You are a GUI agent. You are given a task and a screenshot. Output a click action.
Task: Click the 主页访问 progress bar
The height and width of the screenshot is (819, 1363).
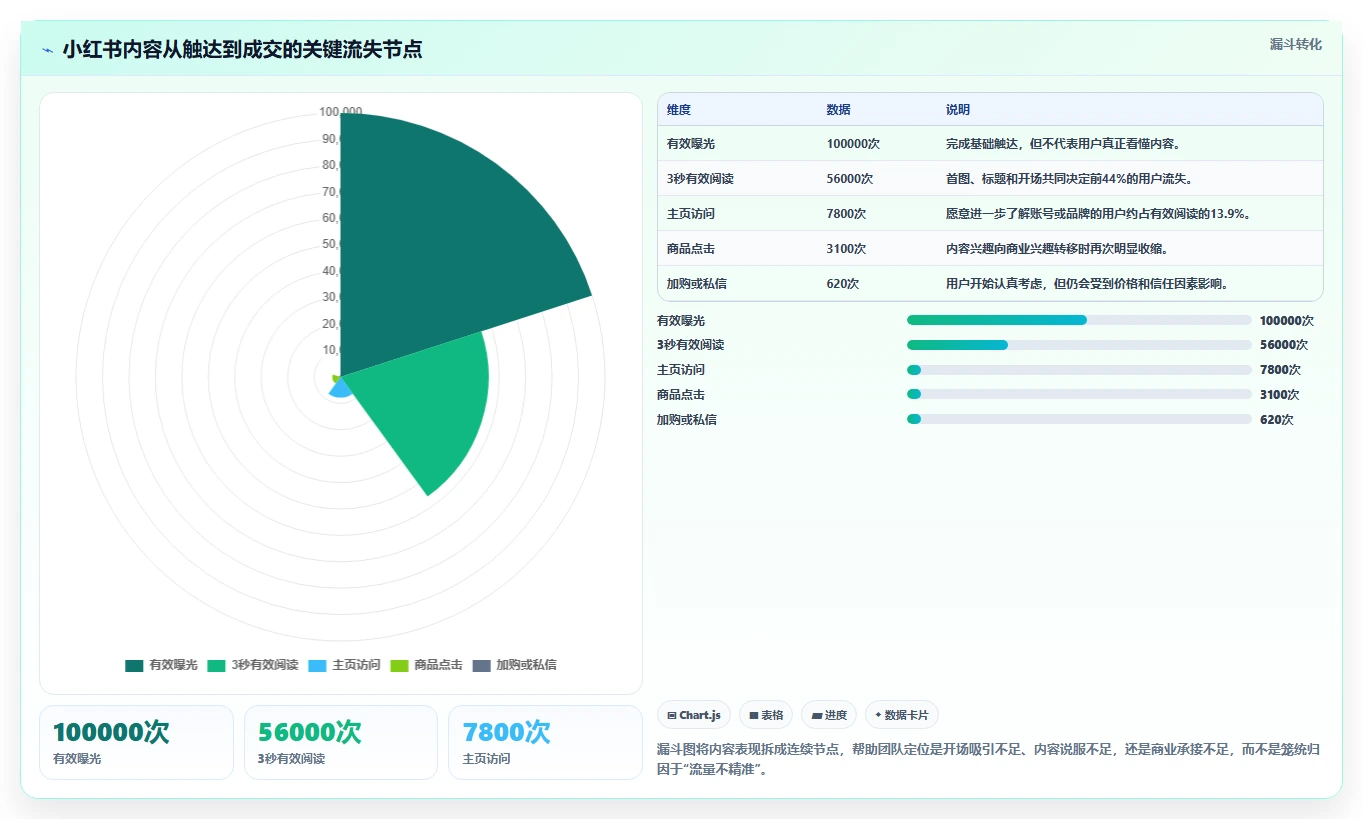[1079, 370]
